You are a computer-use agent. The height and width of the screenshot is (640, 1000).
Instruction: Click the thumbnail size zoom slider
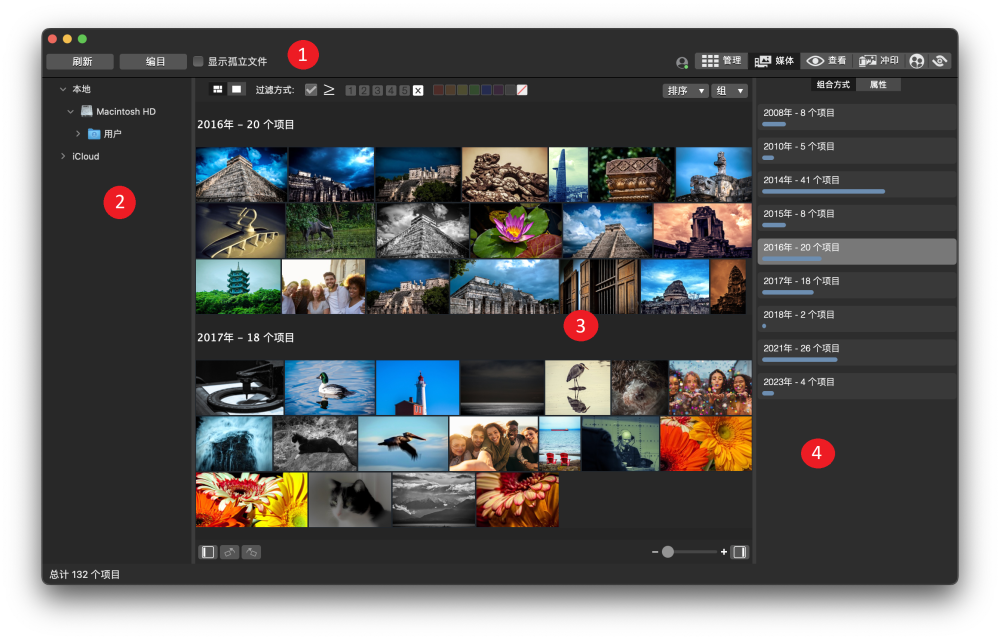(x=668, y=552)
